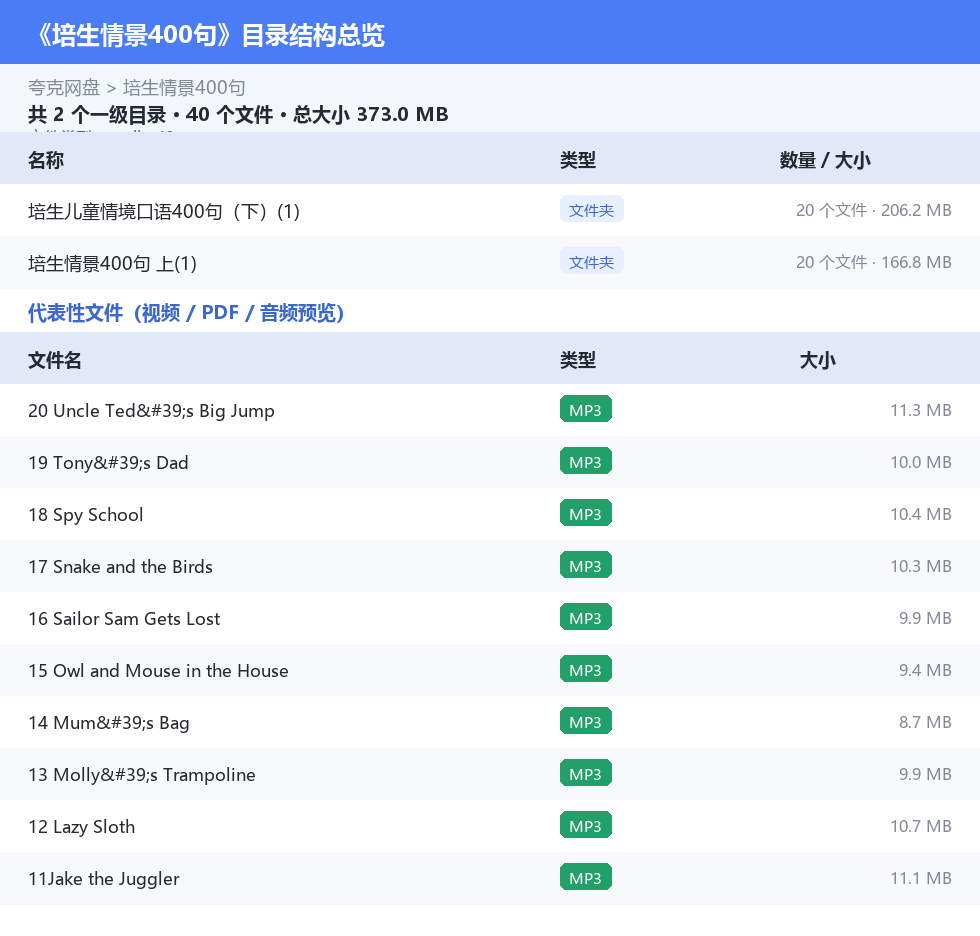Click MP3 badge for Uncle Ted's Big Jump

pyautogui.click(x=586, y=409)
